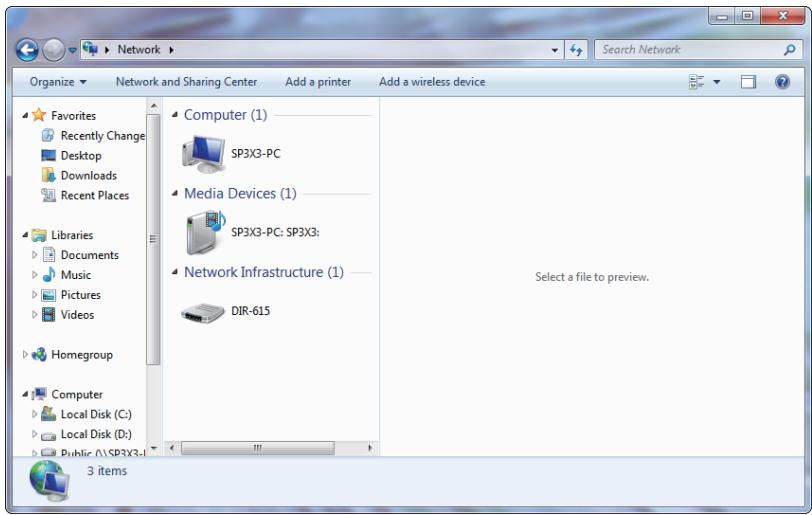Open Recent Places
812x515 pixels.
point(95,195)
